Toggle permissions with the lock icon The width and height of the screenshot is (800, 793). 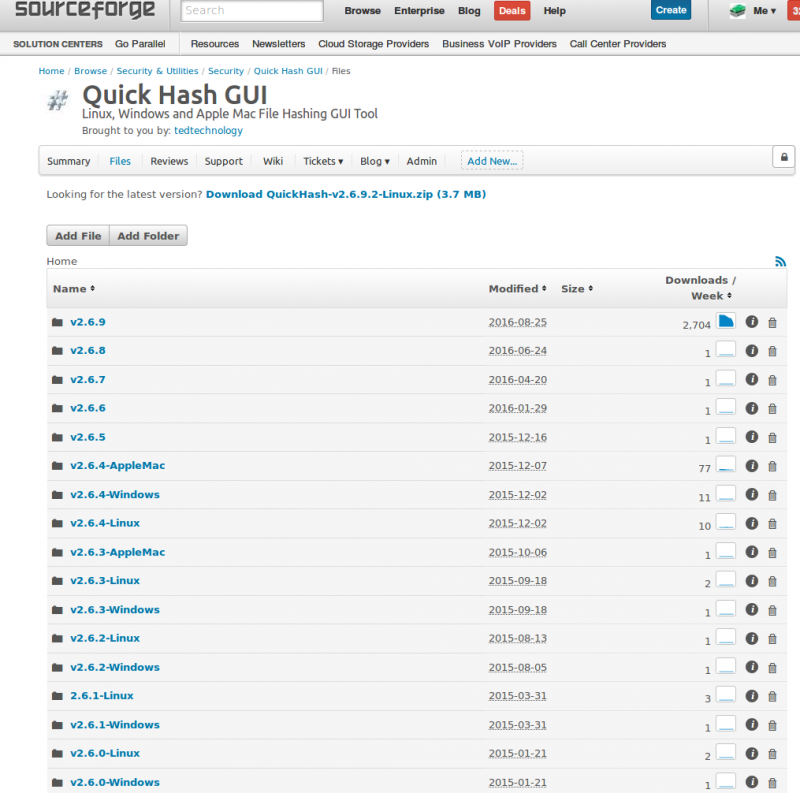784,157
